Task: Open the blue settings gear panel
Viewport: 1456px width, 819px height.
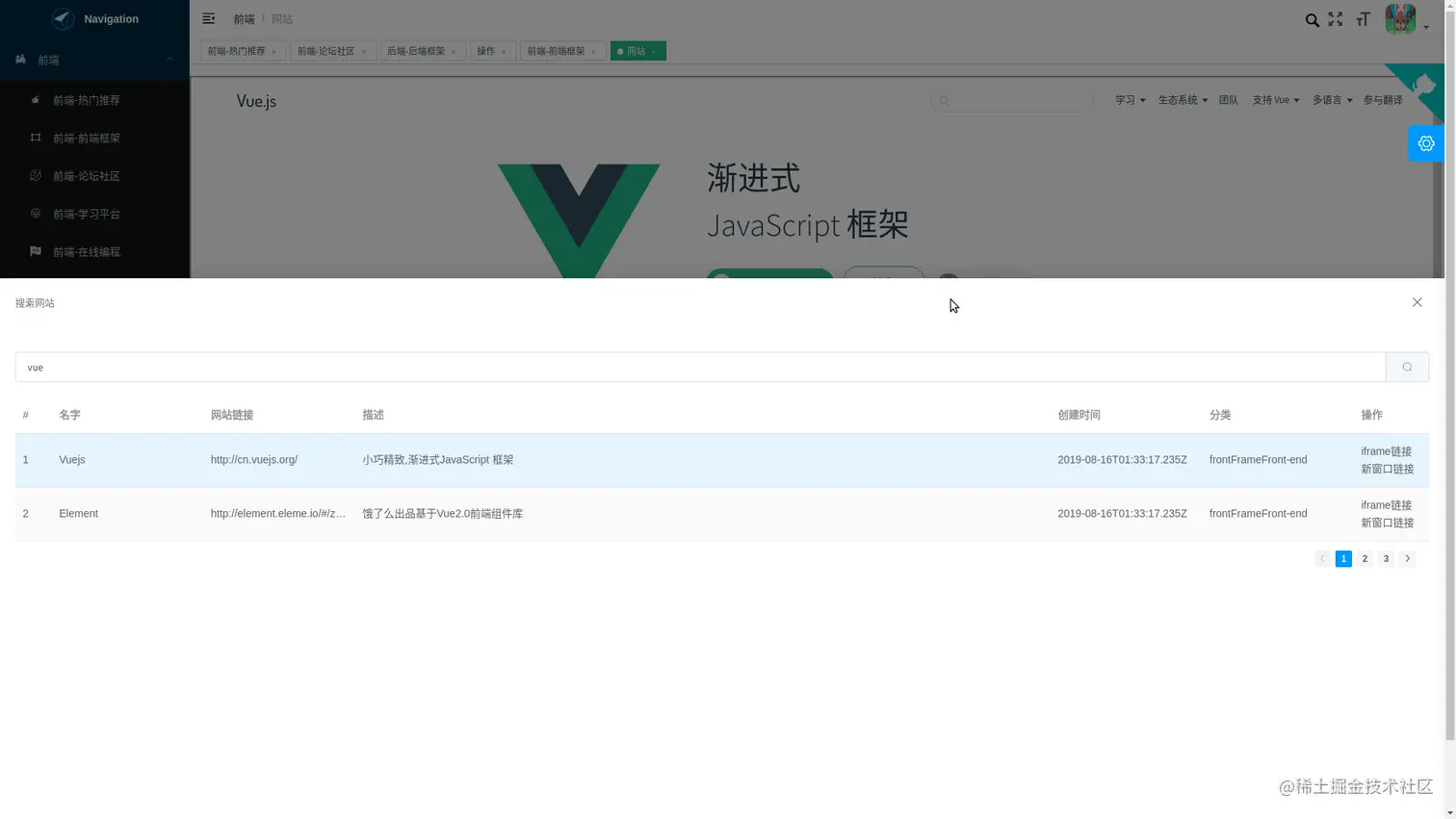Action: click(x=1426, y=143)
